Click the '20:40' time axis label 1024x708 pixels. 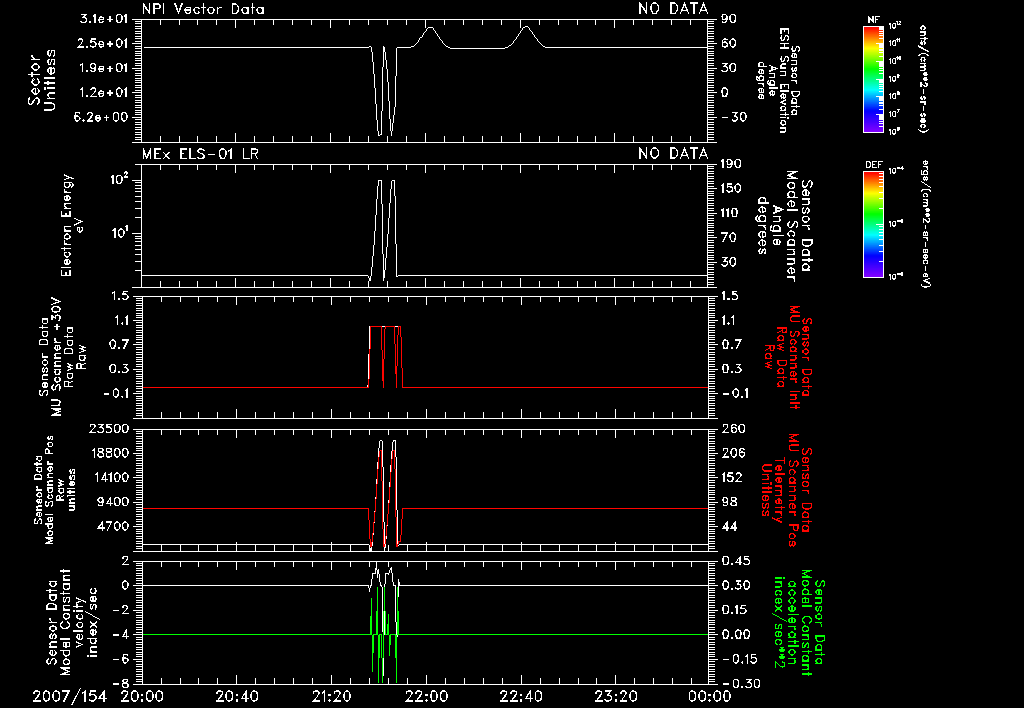[237, 697]
